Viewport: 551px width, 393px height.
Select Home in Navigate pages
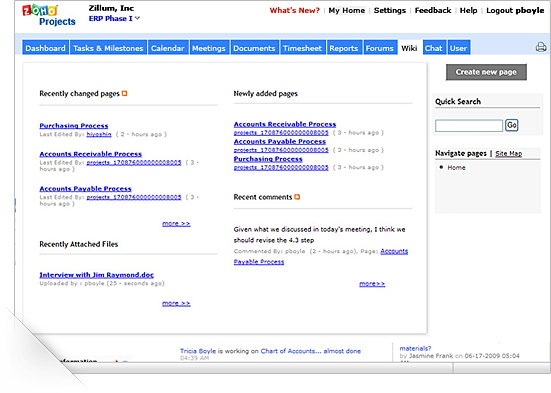pos(456,168)
